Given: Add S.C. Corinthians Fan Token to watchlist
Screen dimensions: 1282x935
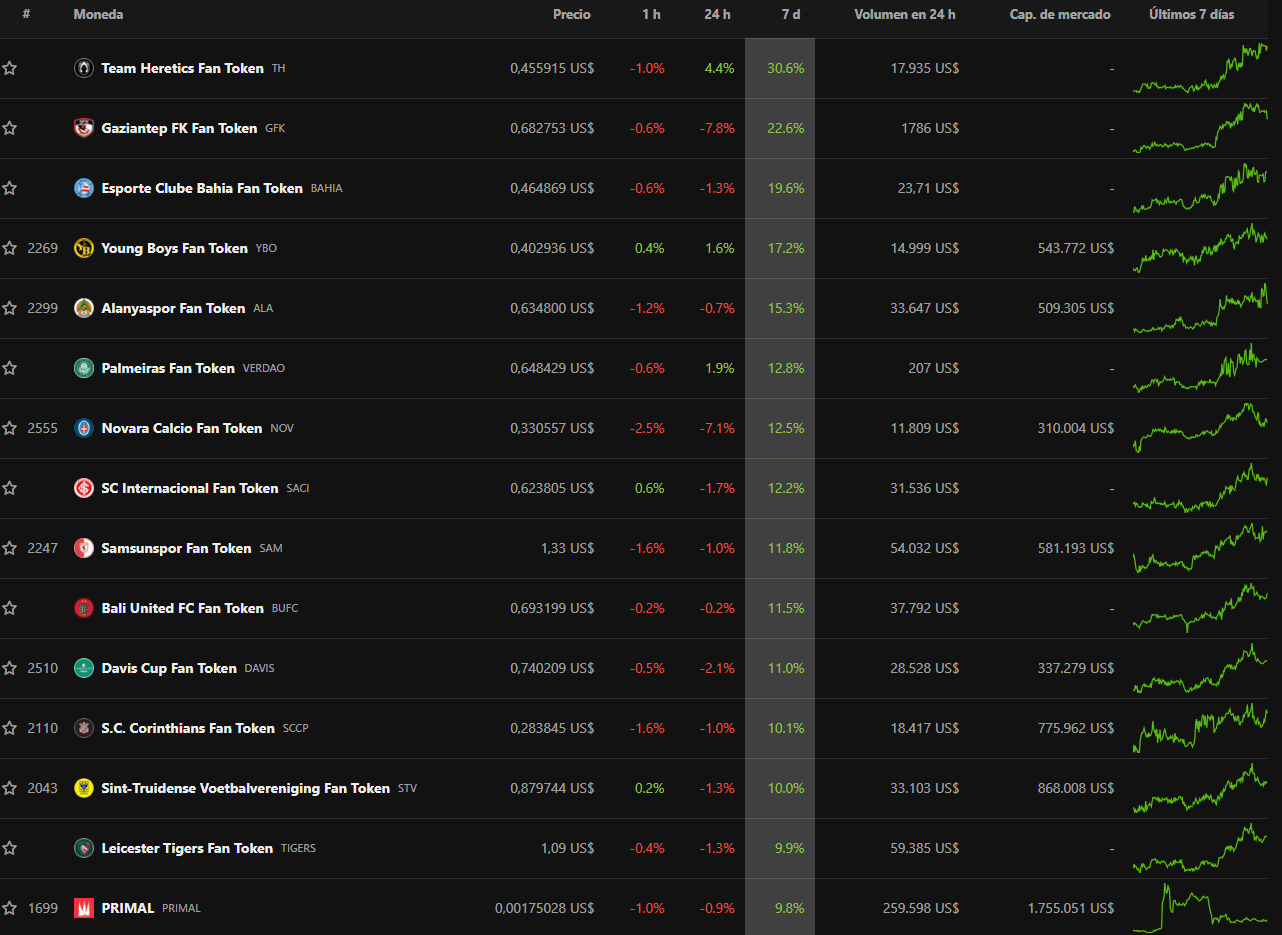Looking at the screenshot, I should 10,728.
